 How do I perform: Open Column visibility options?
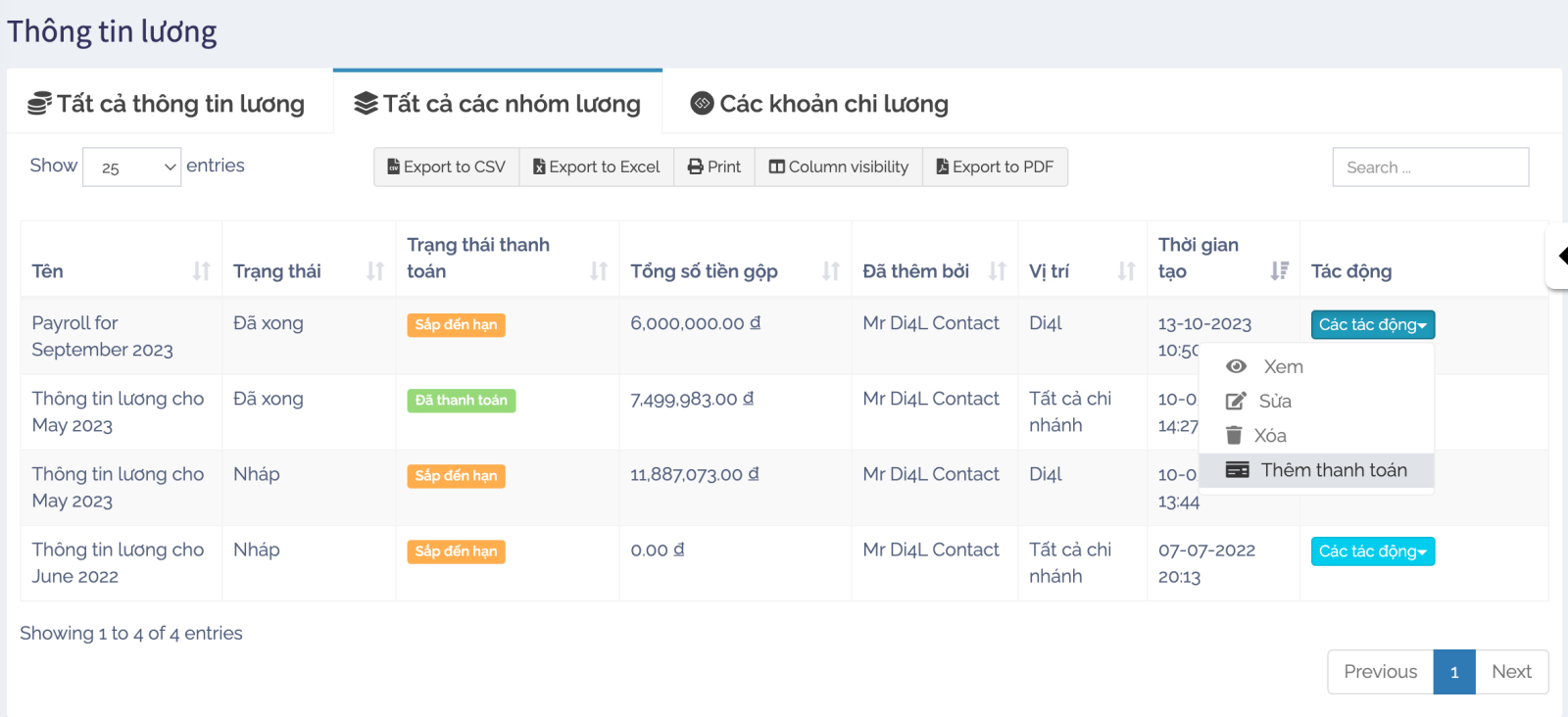pos(839,167)
